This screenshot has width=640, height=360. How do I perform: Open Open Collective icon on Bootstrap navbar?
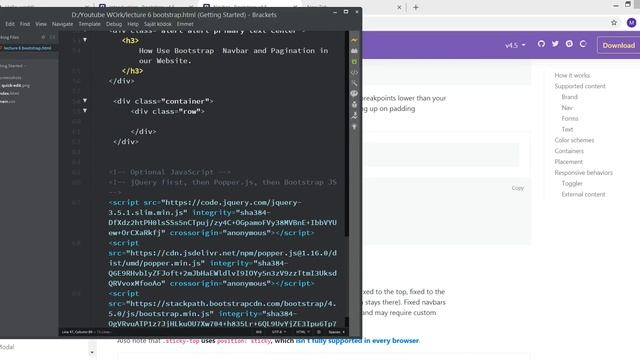coord(583,44)
